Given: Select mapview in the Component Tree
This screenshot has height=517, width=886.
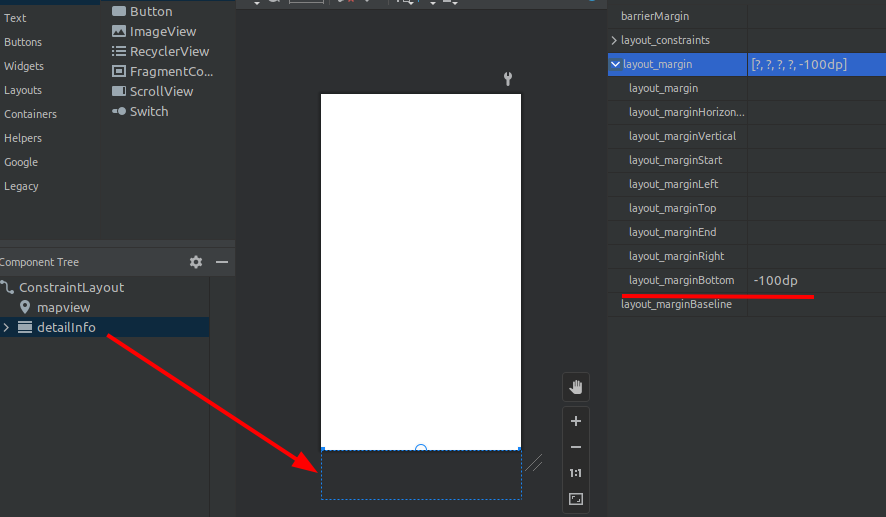Looking at the screenshot, I should click(64, 307).
